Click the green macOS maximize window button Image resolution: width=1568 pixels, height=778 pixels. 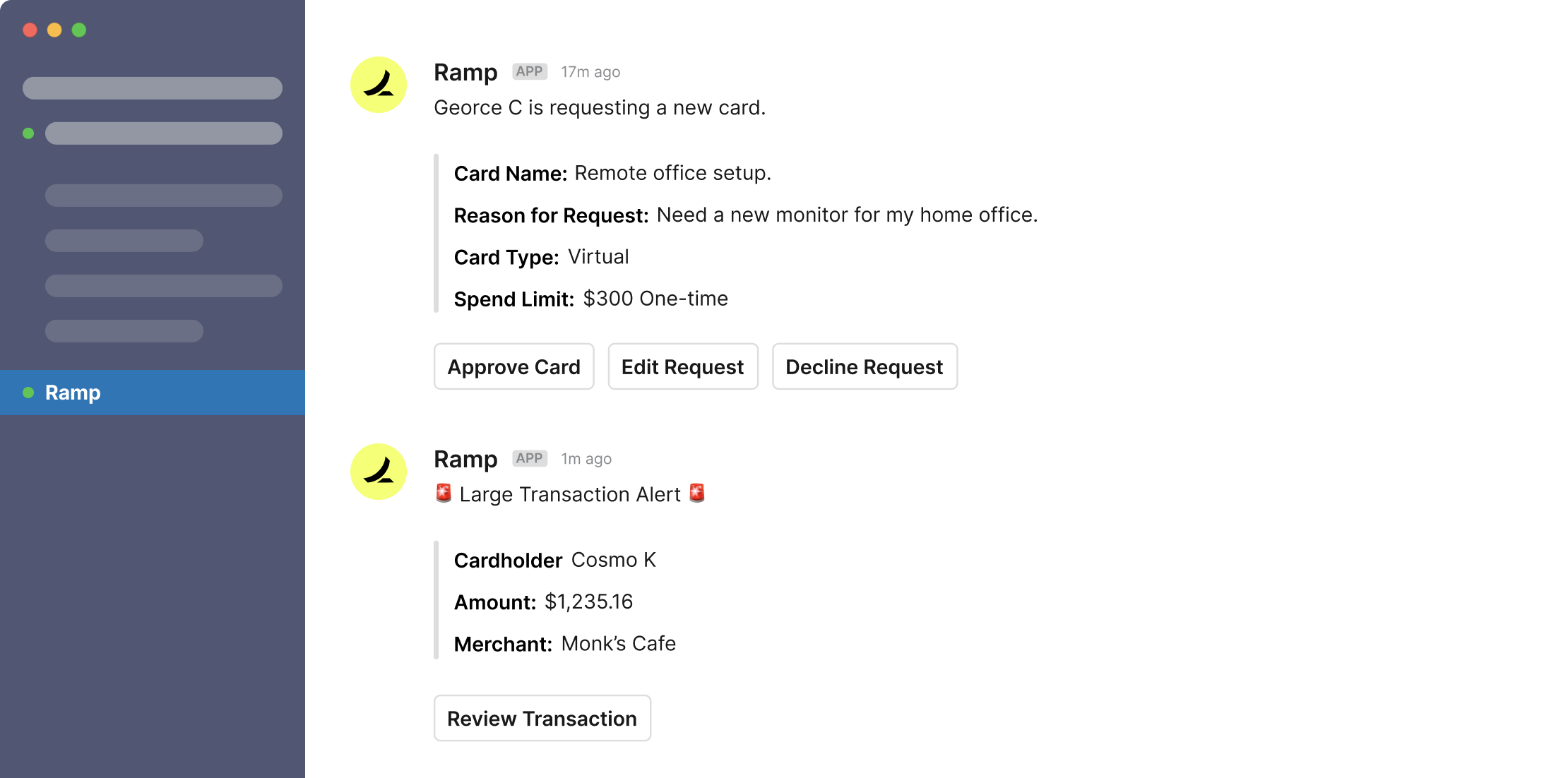79,30
